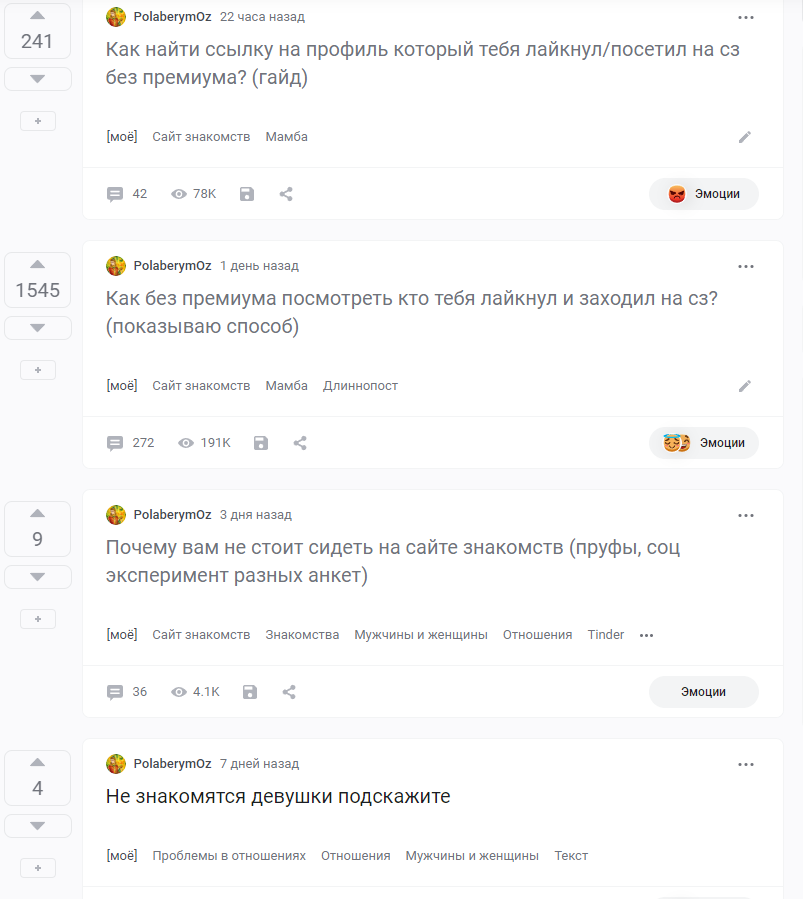Save the post with 4.1K views
This screenshot has width=803, height=899.
tap(250, 692)
